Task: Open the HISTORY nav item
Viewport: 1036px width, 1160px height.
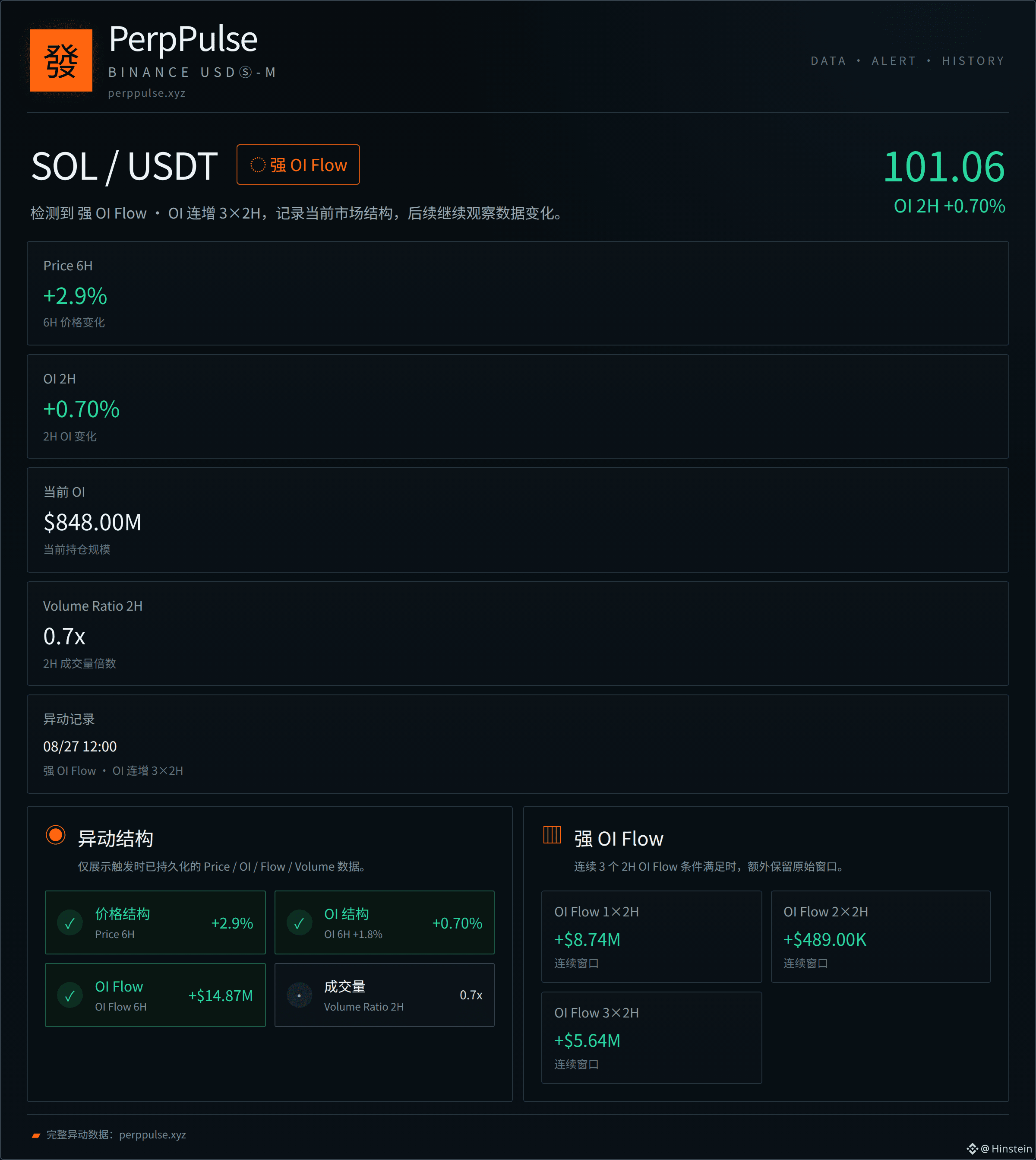Action: pyautogui.click(x=973, y=61)
